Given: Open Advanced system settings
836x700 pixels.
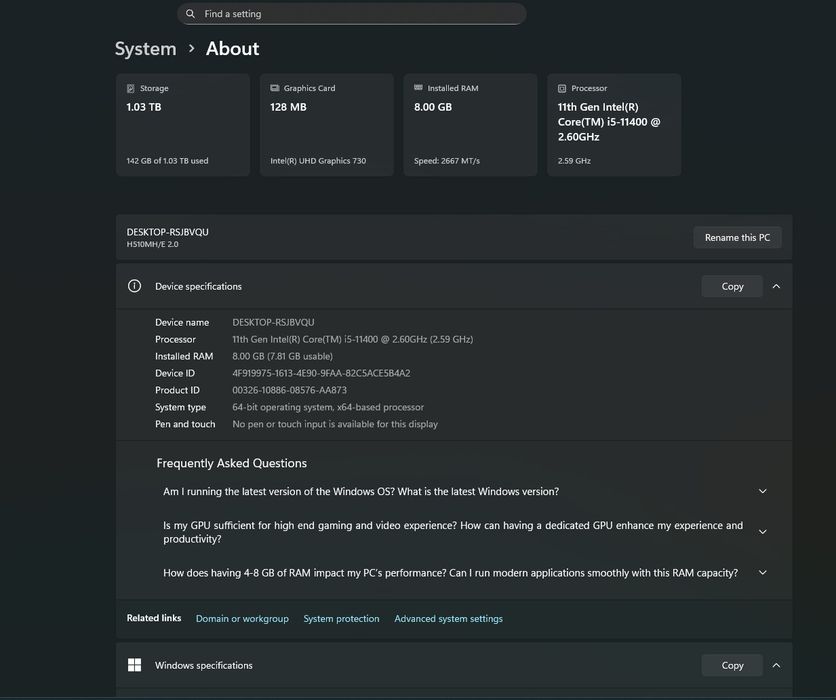Looking at the screenshot, I should (448, 619).
